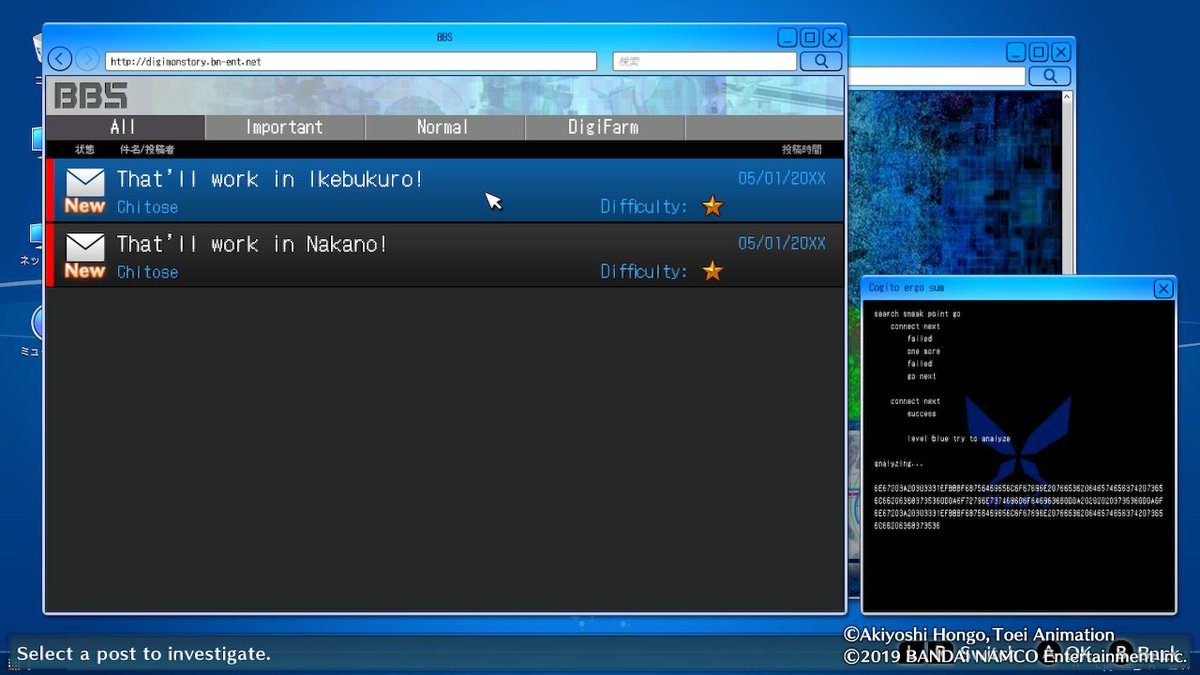Minimize the BBS window
The height and width of the screenshot is (675, 1200).
(x=788, y=38)
